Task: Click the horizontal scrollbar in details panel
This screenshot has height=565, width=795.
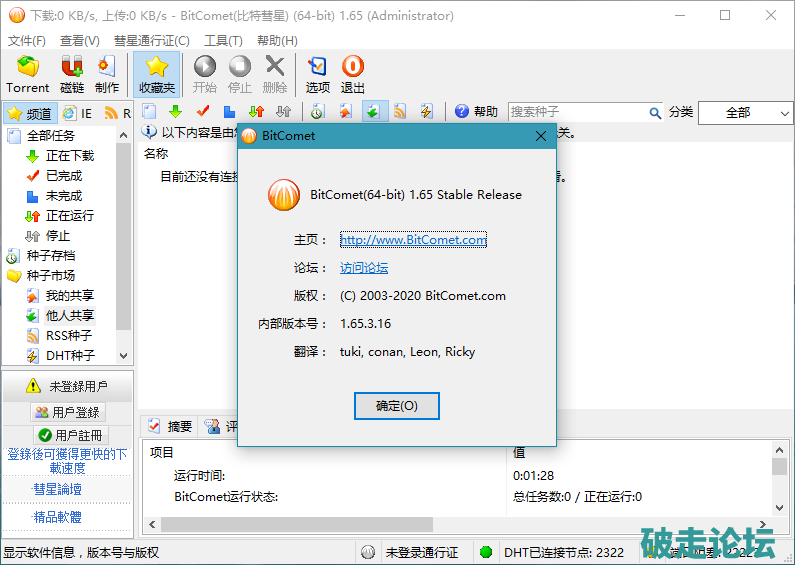Action: coord(400,524)
